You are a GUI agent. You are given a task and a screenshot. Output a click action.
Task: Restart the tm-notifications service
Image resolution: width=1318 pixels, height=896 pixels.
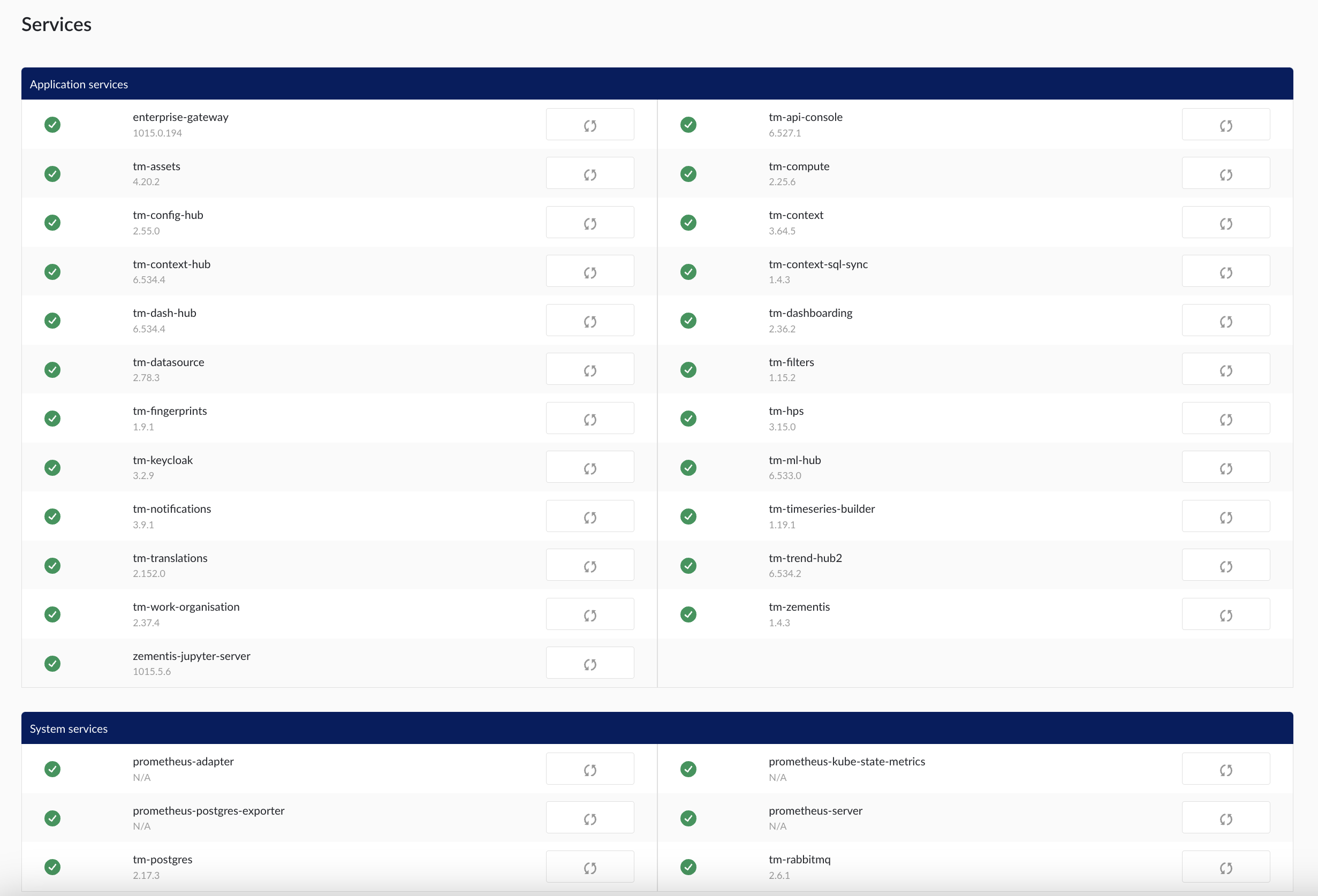[x=590, y=516]
